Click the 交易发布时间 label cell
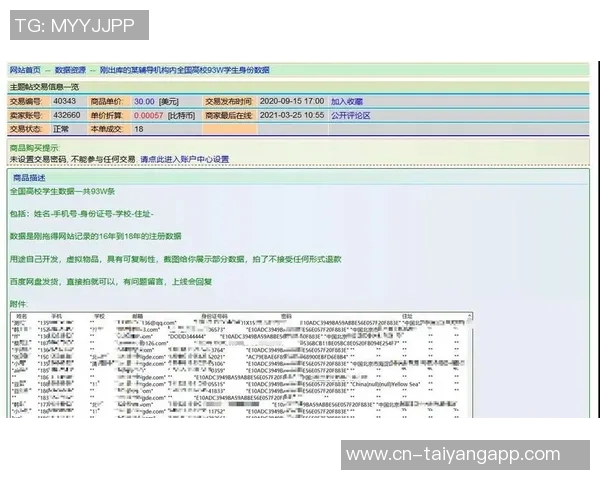 (230, 101)
